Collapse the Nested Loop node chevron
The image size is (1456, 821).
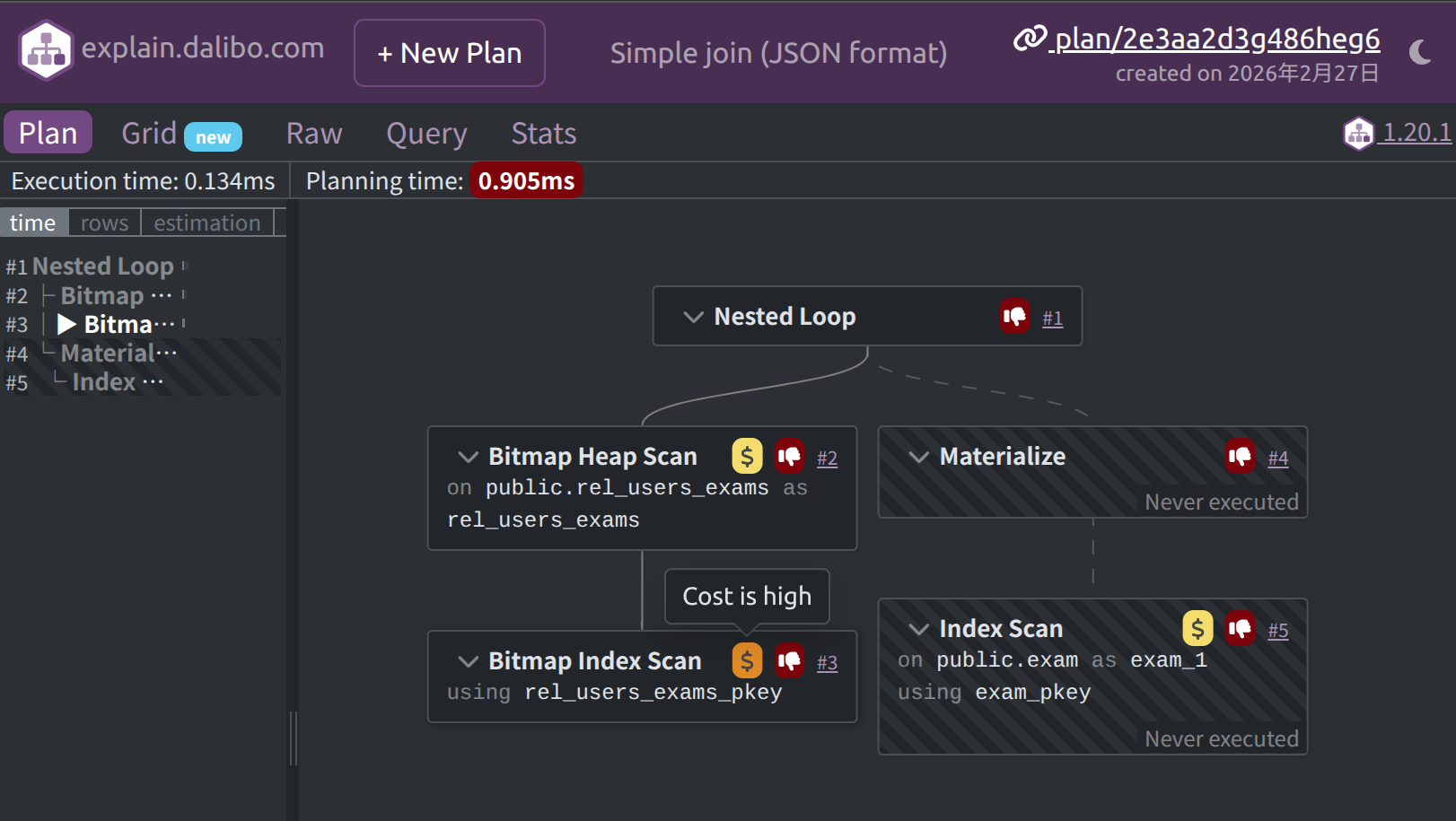pos(693,317)
